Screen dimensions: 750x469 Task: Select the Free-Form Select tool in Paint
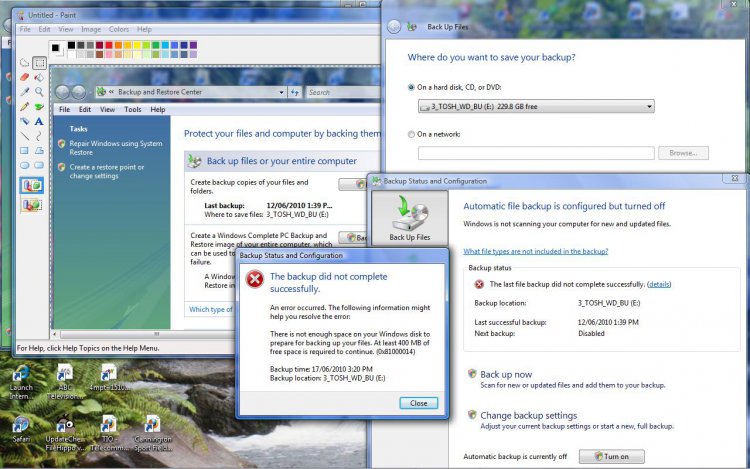coord(24,63)
